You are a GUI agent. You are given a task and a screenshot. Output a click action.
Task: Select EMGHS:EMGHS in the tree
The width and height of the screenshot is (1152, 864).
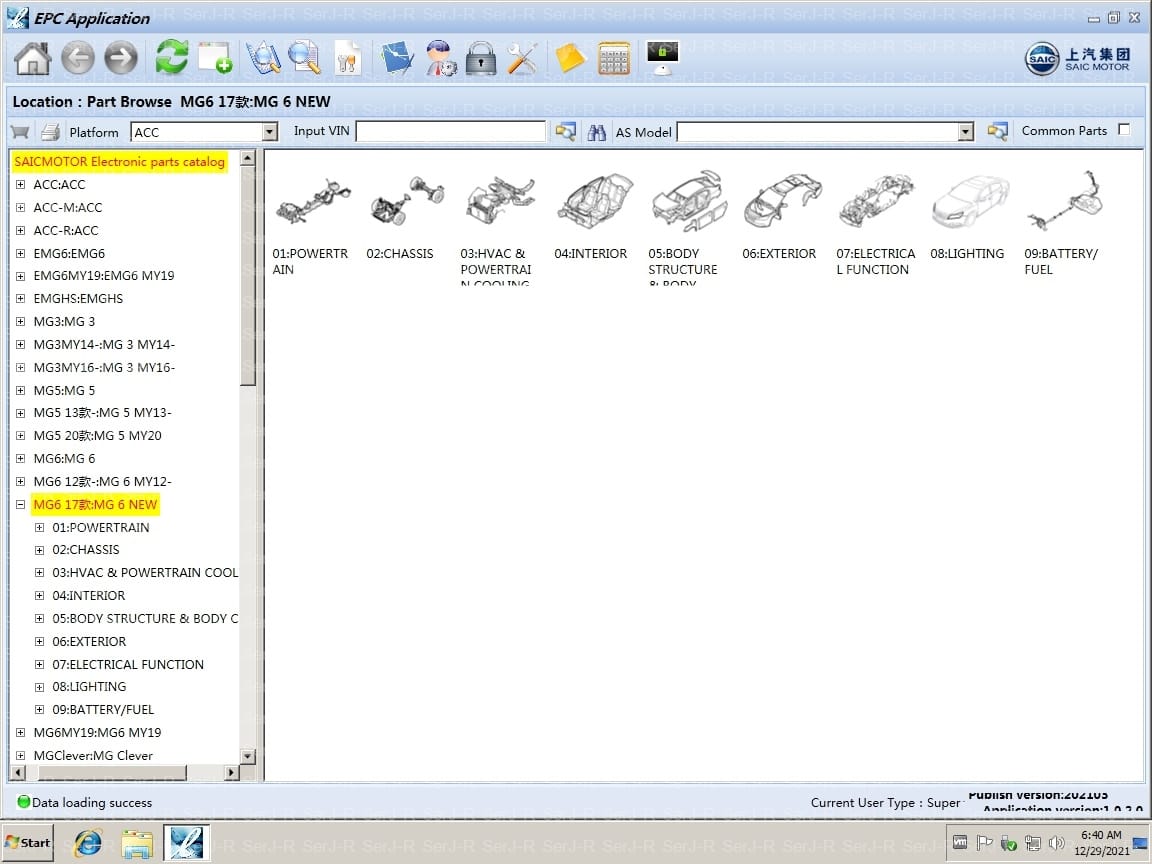point(78,299)
